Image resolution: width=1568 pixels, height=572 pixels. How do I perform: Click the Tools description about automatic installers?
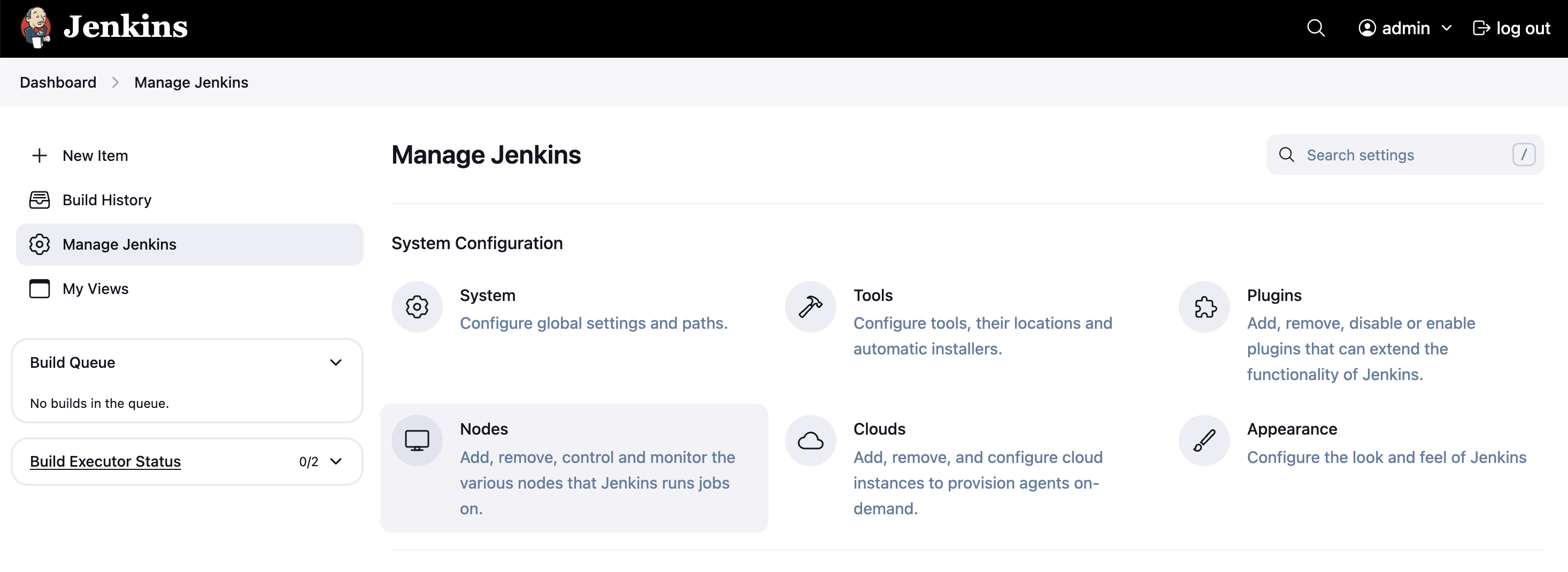pos(982,336)
